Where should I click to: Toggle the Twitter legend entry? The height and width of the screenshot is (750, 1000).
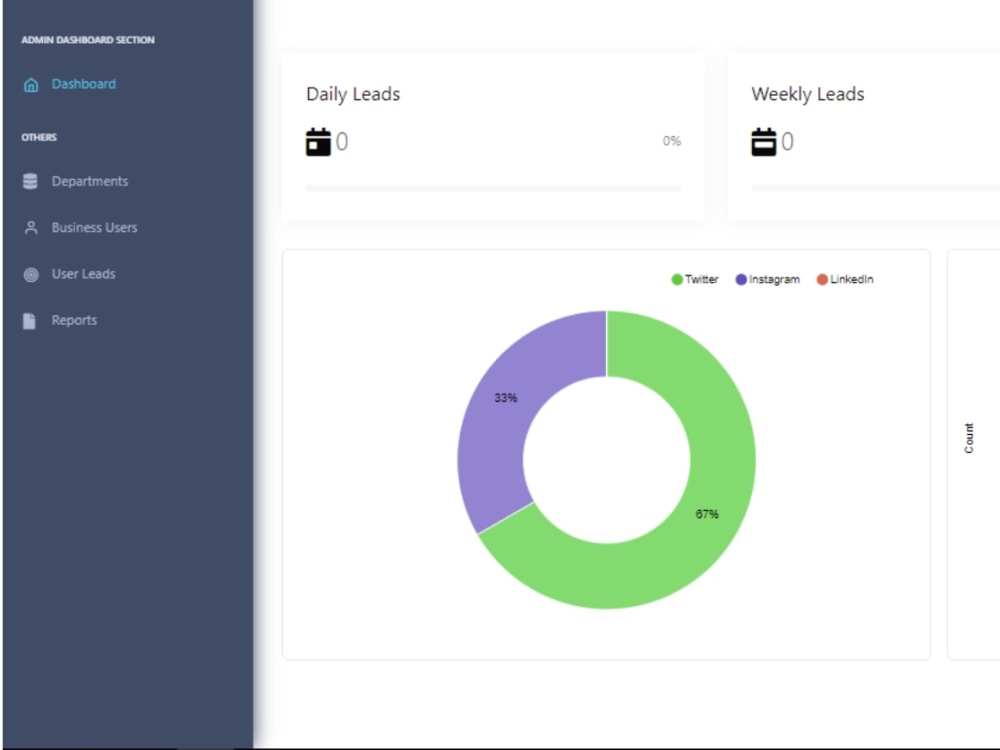(x=695, y=279)
